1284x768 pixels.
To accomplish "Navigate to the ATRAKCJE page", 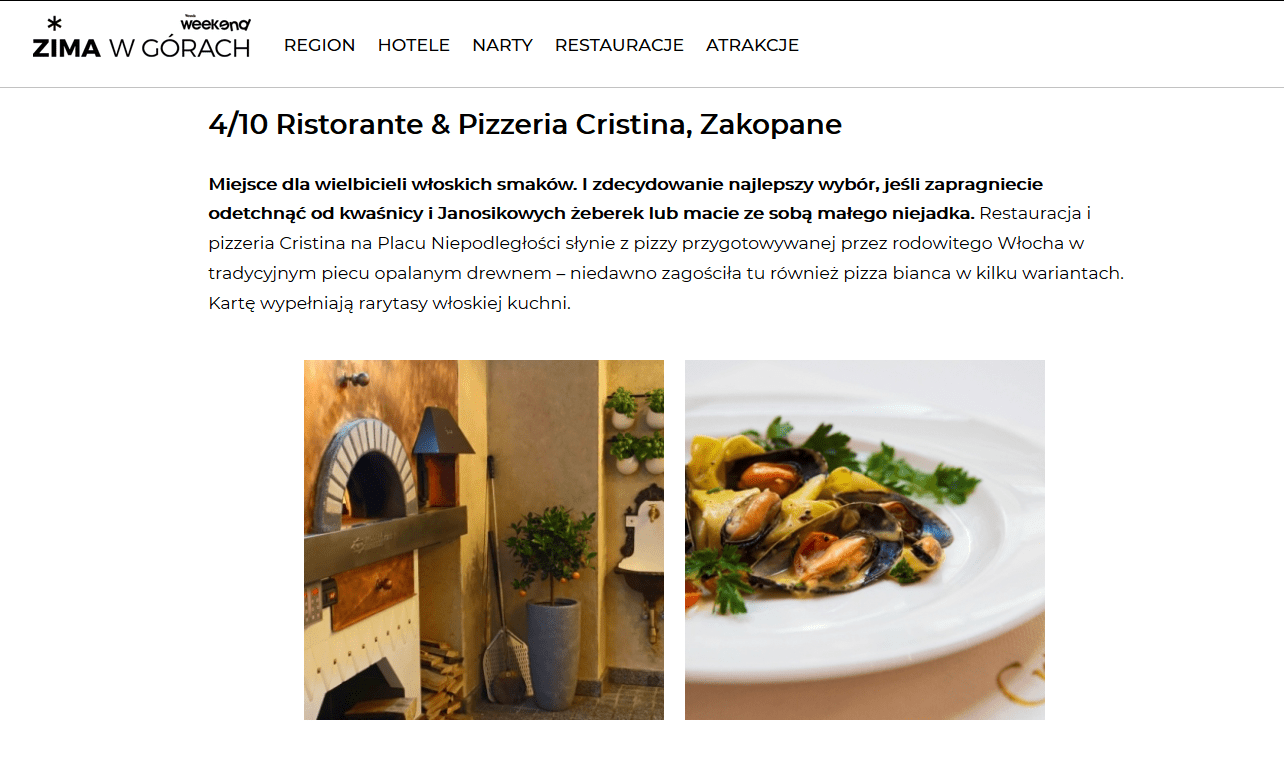I will point(752,45).
